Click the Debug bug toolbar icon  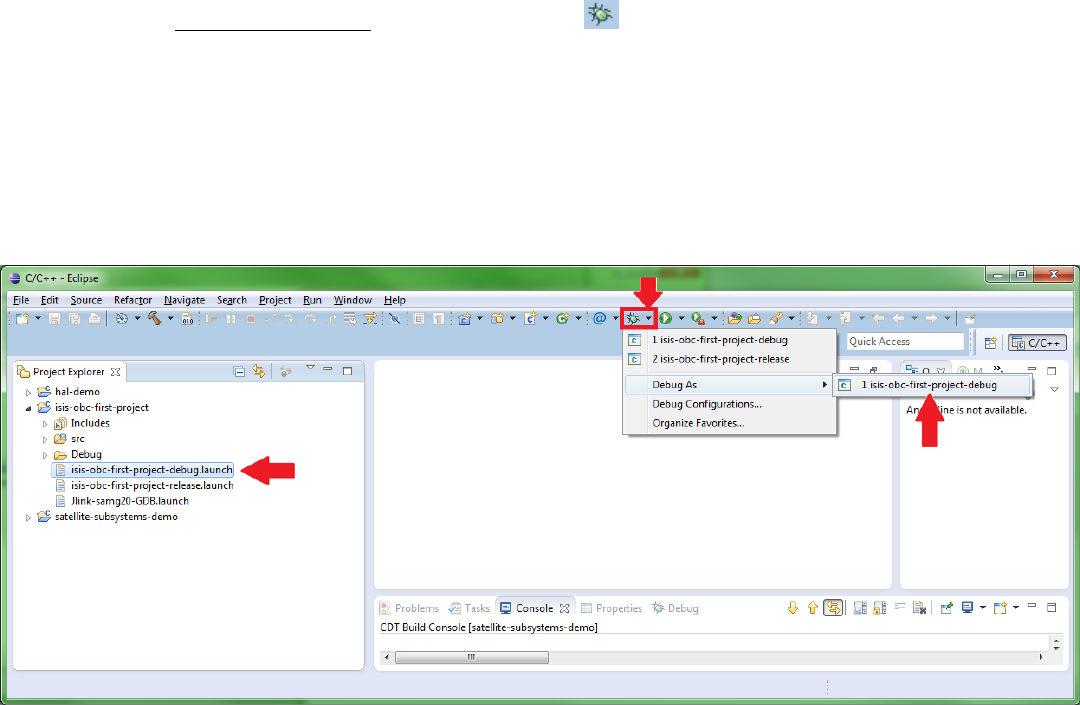[x=632, y=318]
